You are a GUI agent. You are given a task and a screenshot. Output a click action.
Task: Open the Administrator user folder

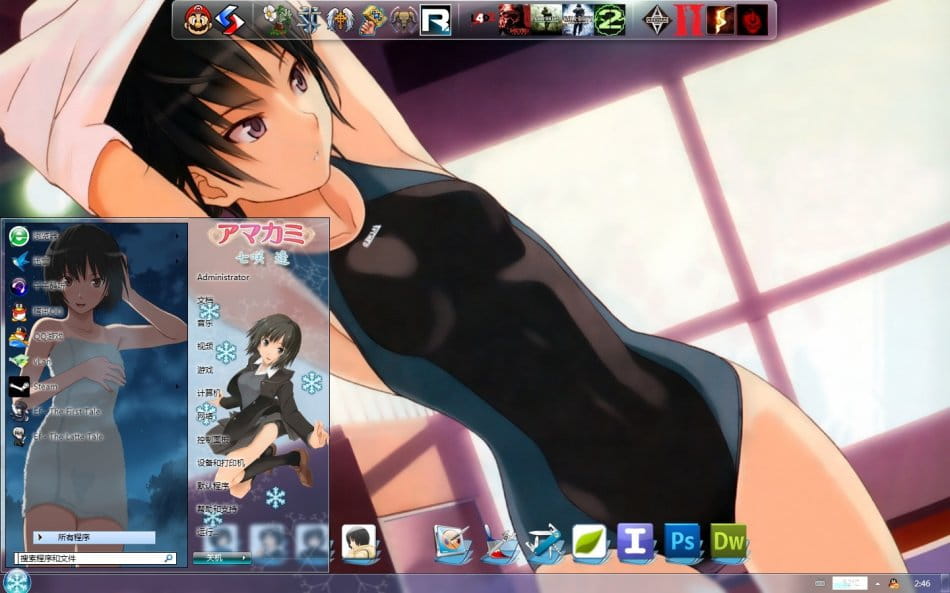223,277
